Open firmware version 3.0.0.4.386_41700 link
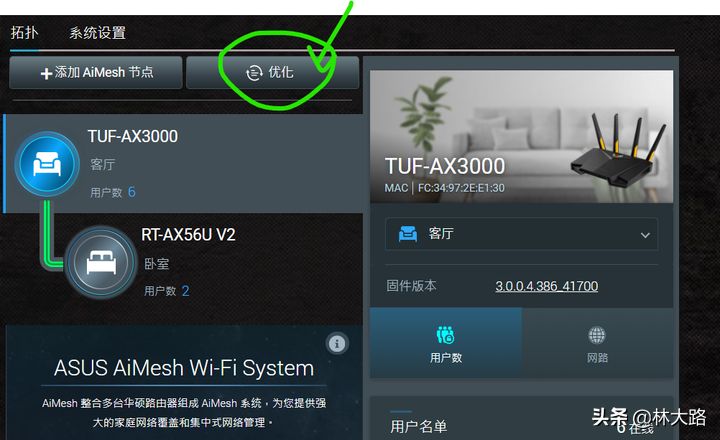Screen dimensions: 720x440 point(546,286)
